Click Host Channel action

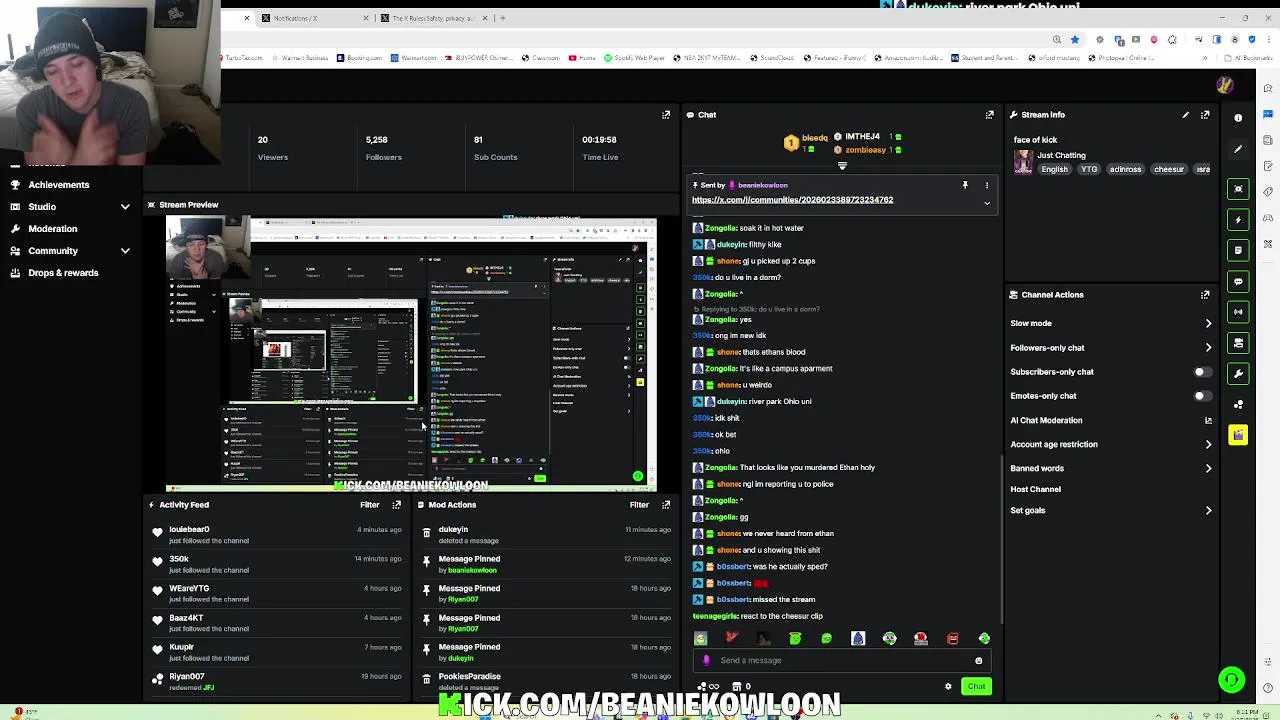click(x=1035, y=489)
